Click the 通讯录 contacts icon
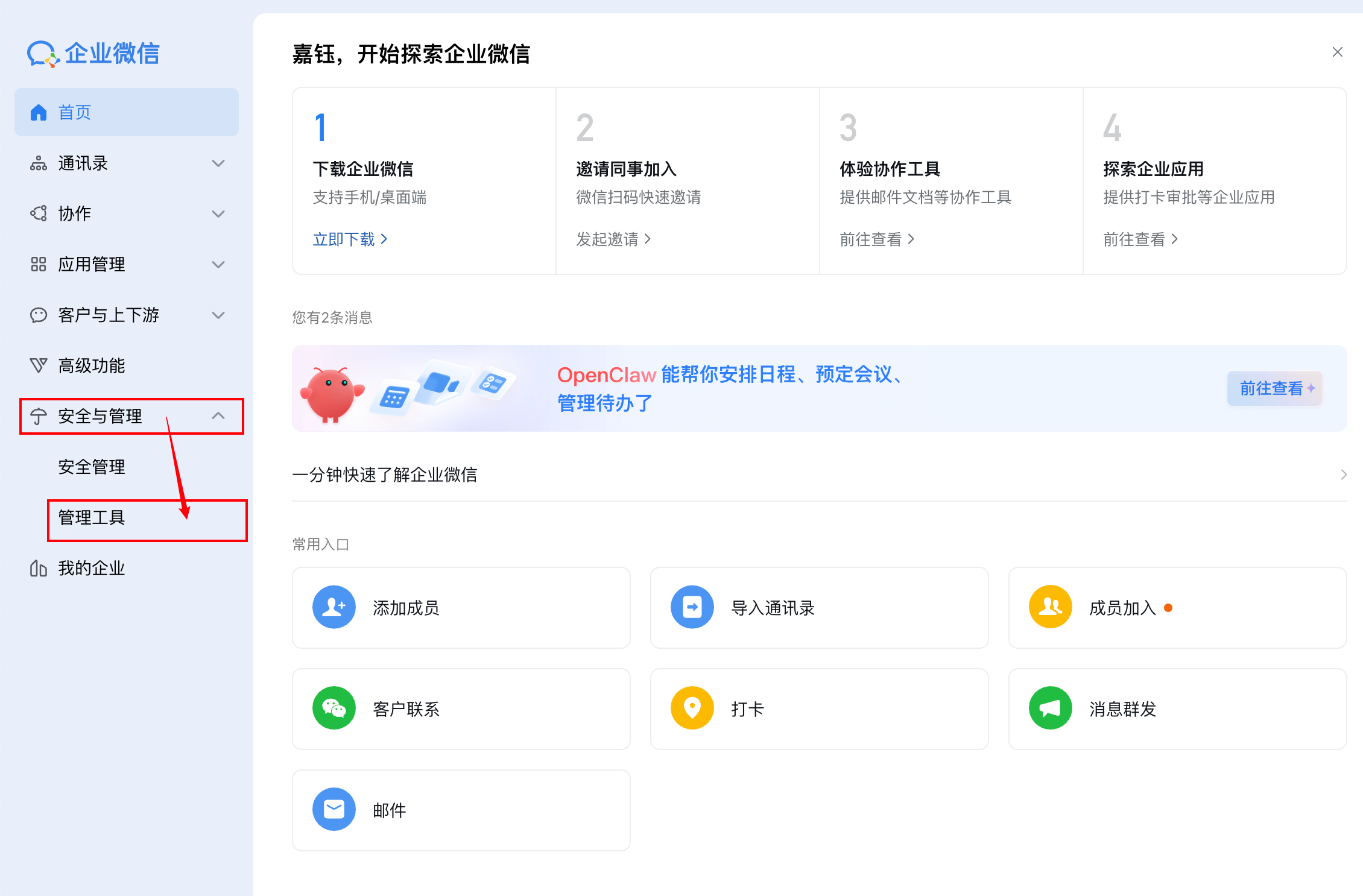The image size is (1363, 896). 39,163
